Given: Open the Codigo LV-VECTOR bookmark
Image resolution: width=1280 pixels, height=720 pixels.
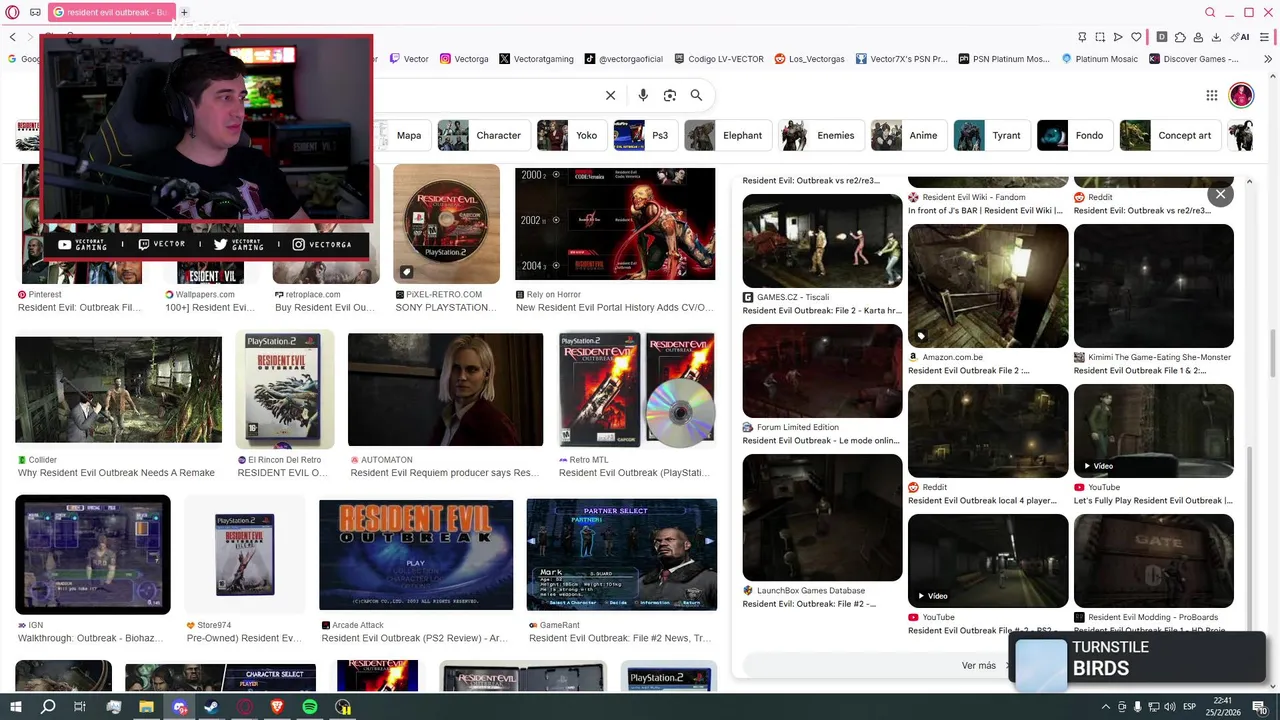Looking at the screenshot, I should (x=719, y=59).
